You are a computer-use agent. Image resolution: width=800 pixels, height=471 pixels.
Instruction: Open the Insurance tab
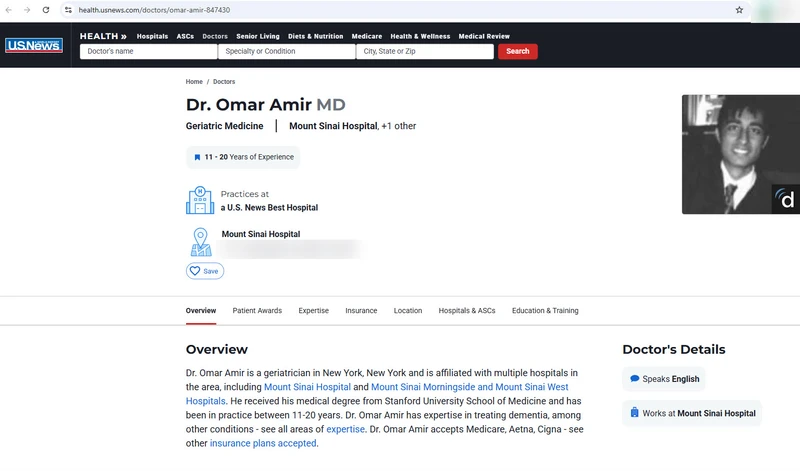[361, 311]
